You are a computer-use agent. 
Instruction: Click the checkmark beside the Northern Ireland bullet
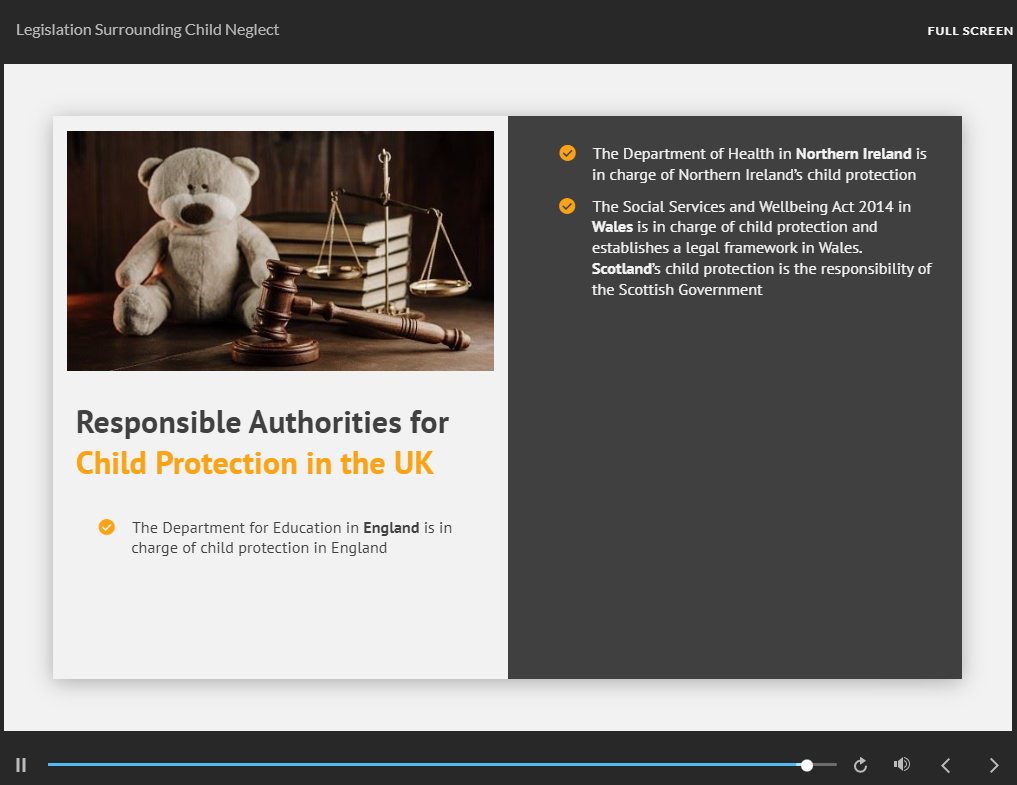[x=567, y=153]
